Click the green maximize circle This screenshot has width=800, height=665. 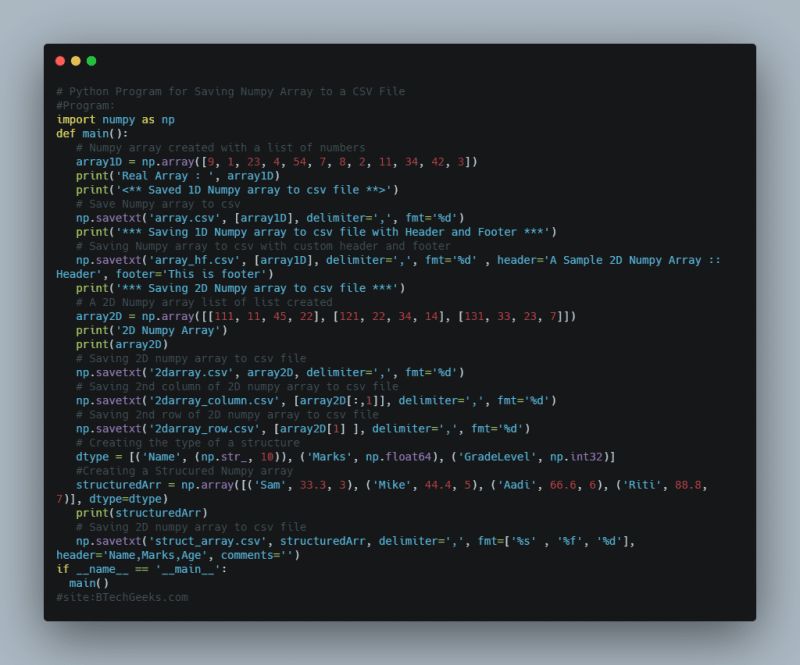pyautogui.click(x=89, y=60)
